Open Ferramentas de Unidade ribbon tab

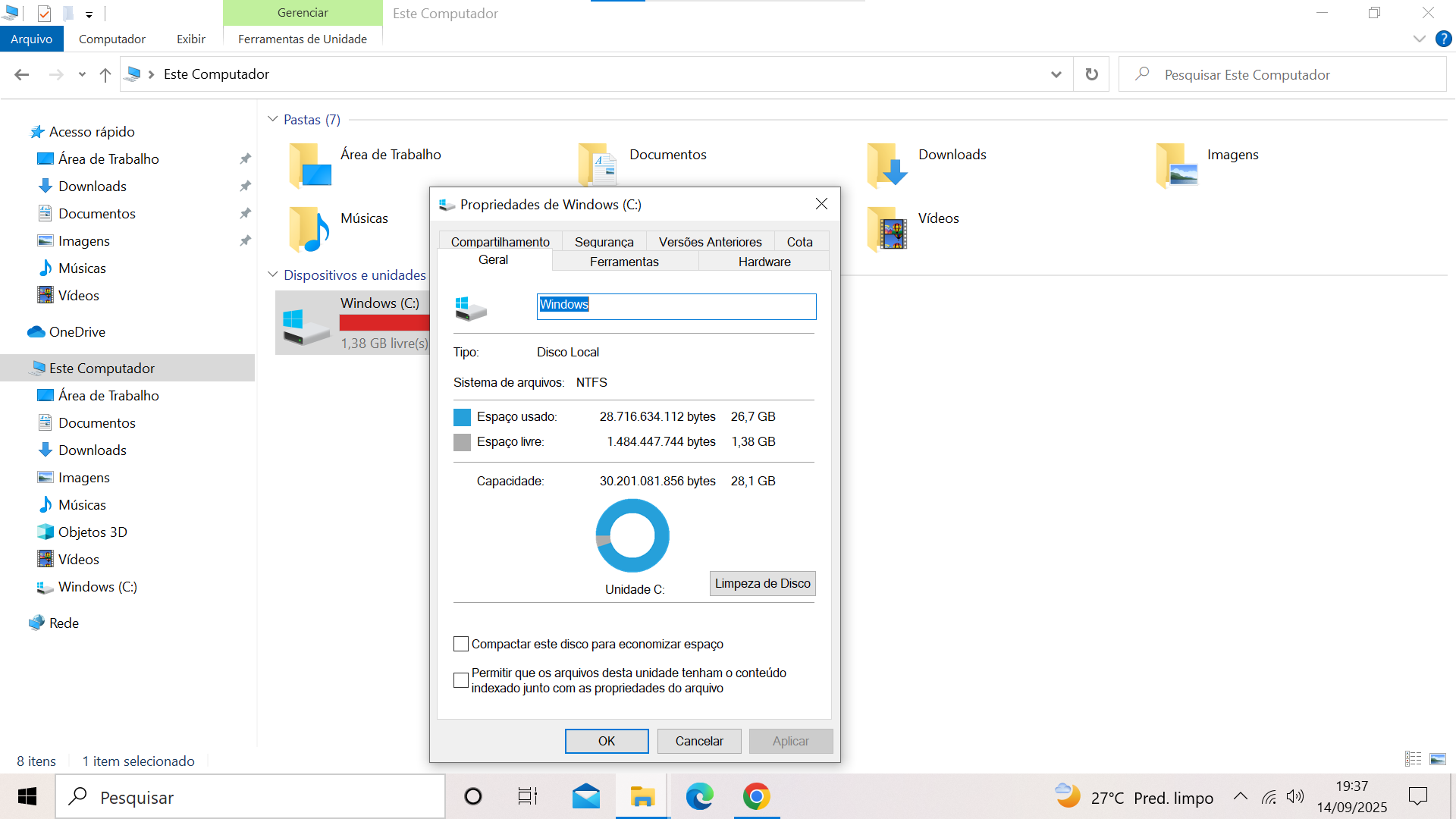[x=303, y=39]
